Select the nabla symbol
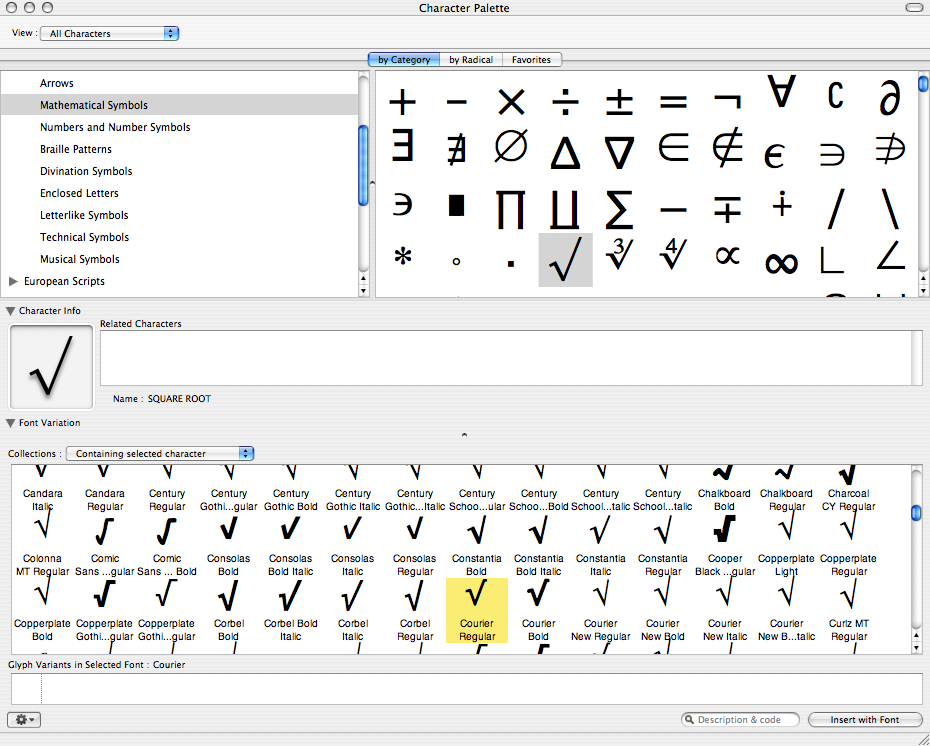The height and width of the screenshot is (746, 930). click(x=619, y=153)
